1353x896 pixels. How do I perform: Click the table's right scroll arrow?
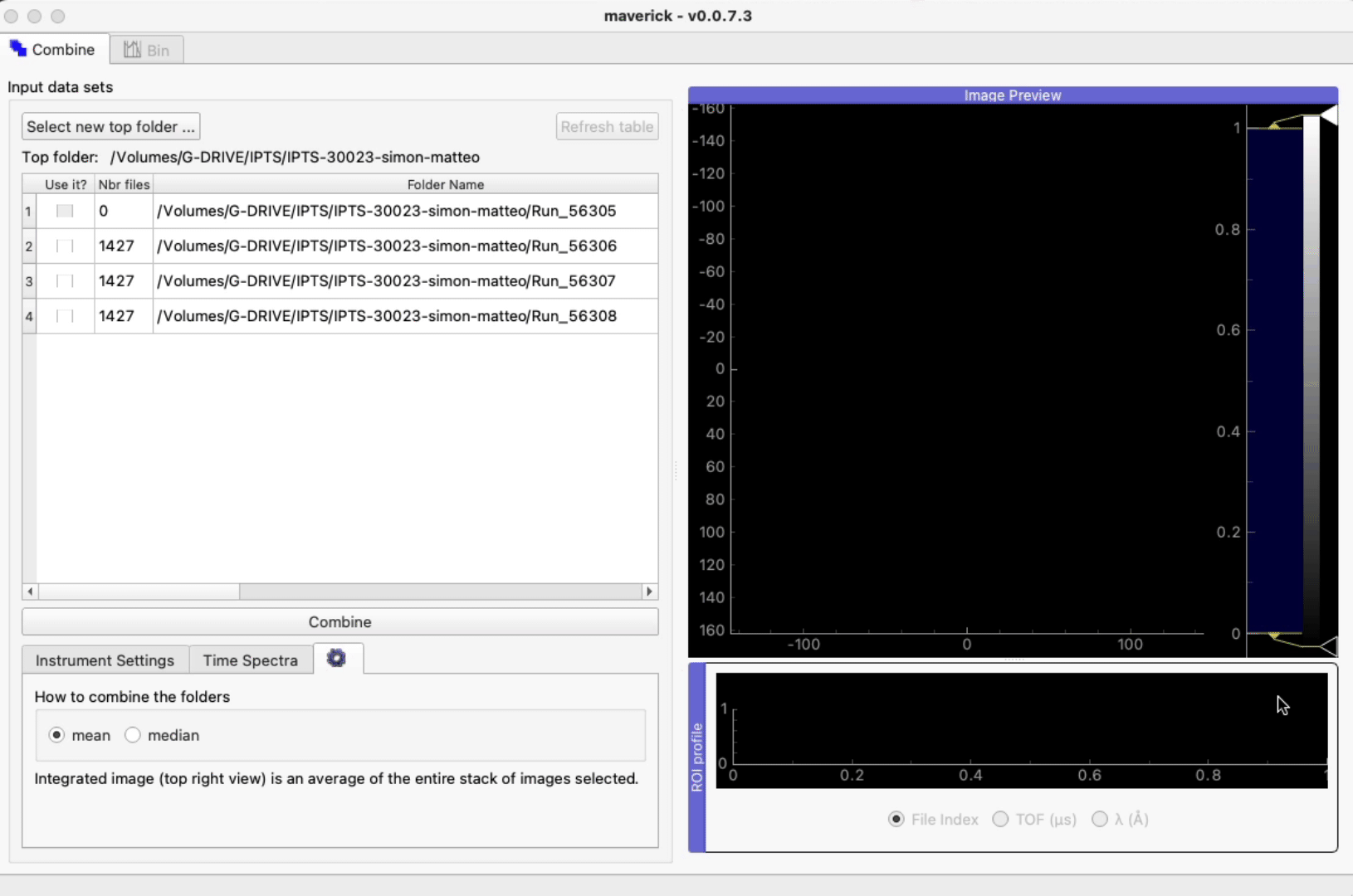[649, 592]
